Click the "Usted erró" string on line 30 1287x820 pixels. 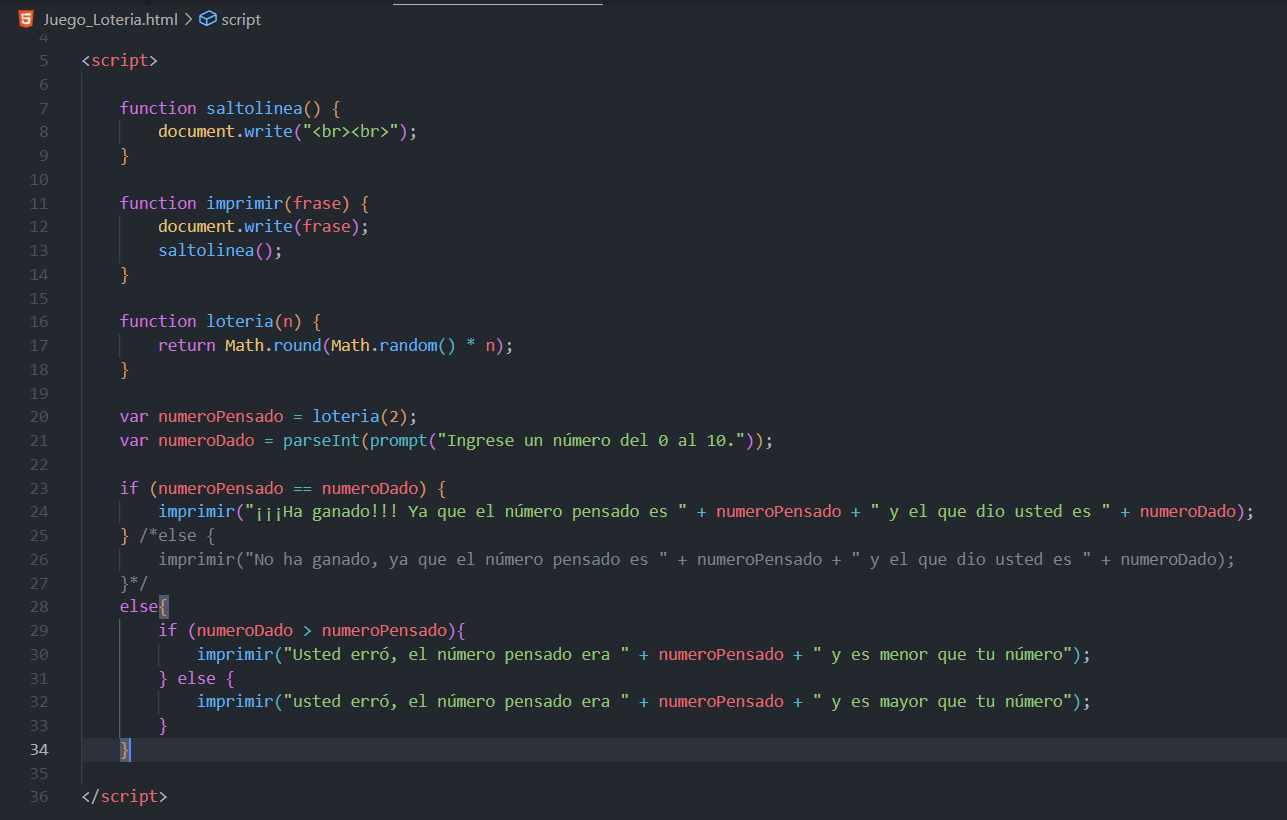pyautogui.click(x=455, y=655)
